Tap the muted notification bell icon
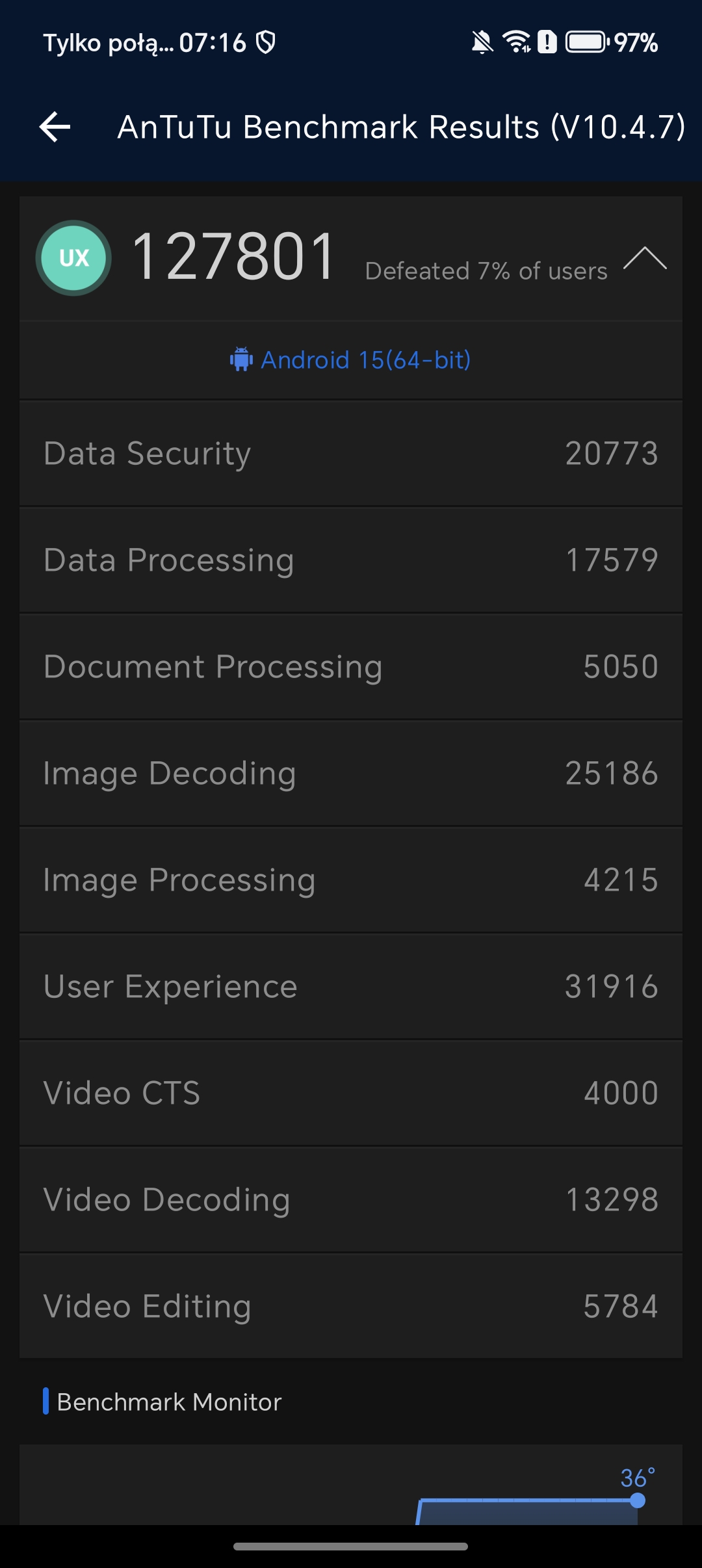Image resolution: width=702 pixels, height=1568 pixels. (482, 43)
